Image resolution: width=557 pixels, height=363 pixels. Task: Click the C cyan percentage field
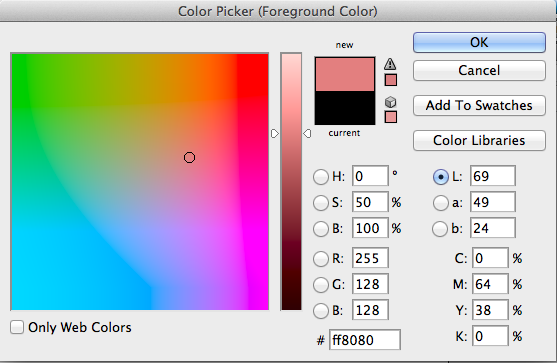click(x=490, y=258)
